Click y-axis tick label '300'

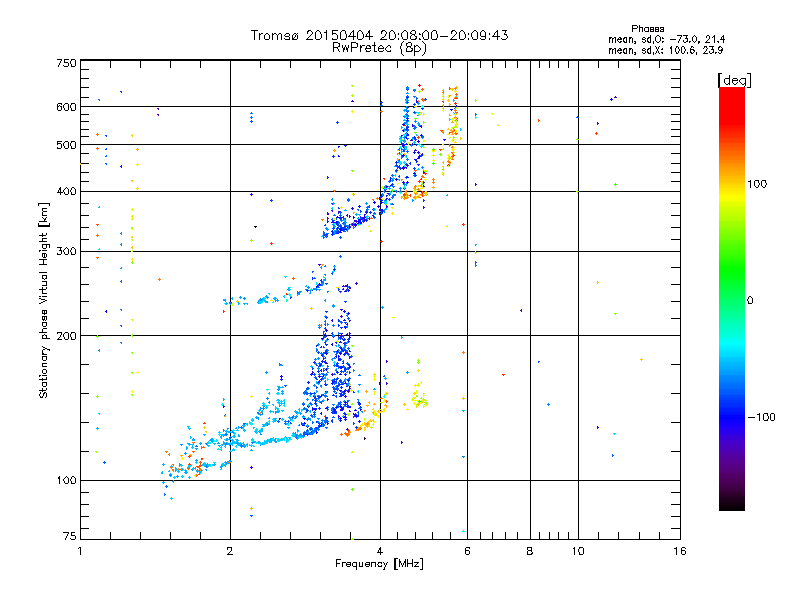[66, 251]
